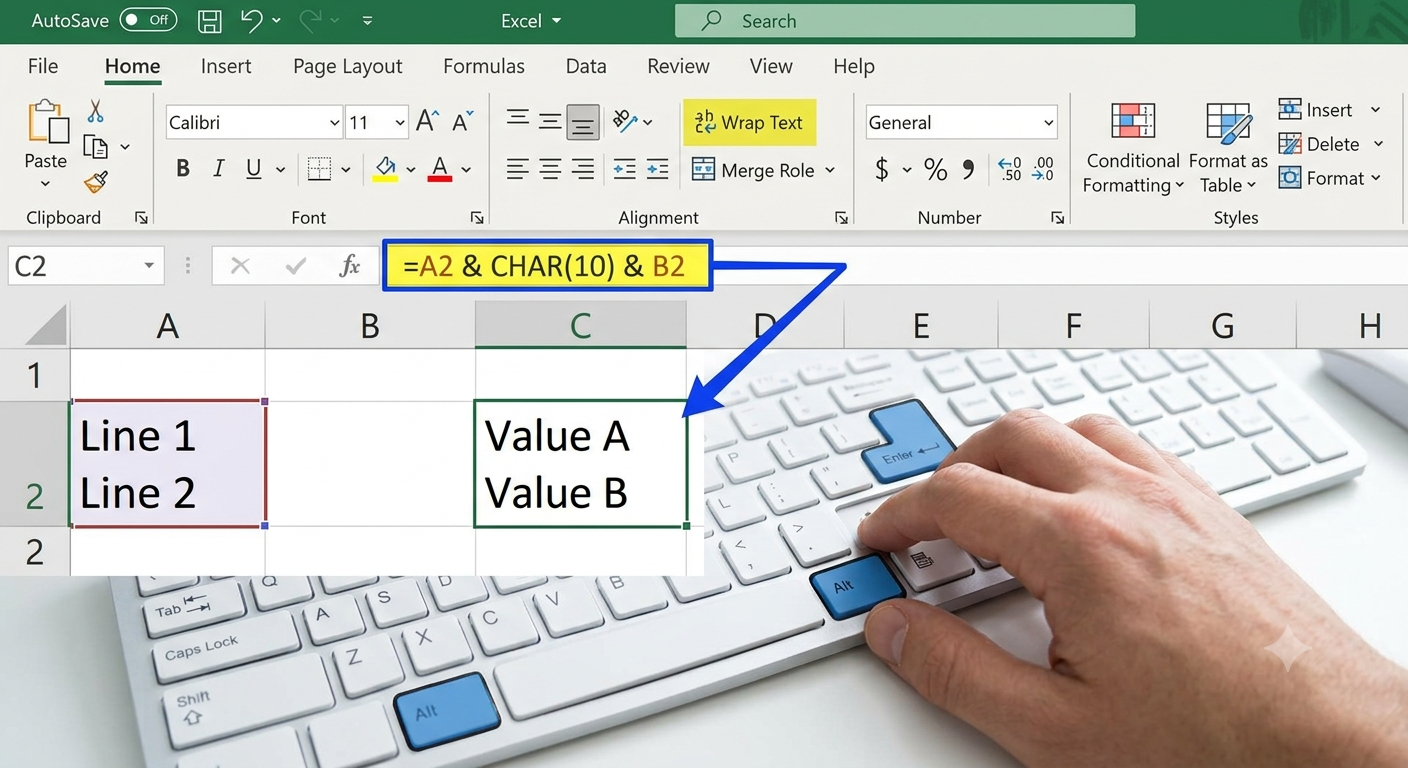Click Decrease Decimal icon
The image size is (1408, 768).
tap(1043, 169)
